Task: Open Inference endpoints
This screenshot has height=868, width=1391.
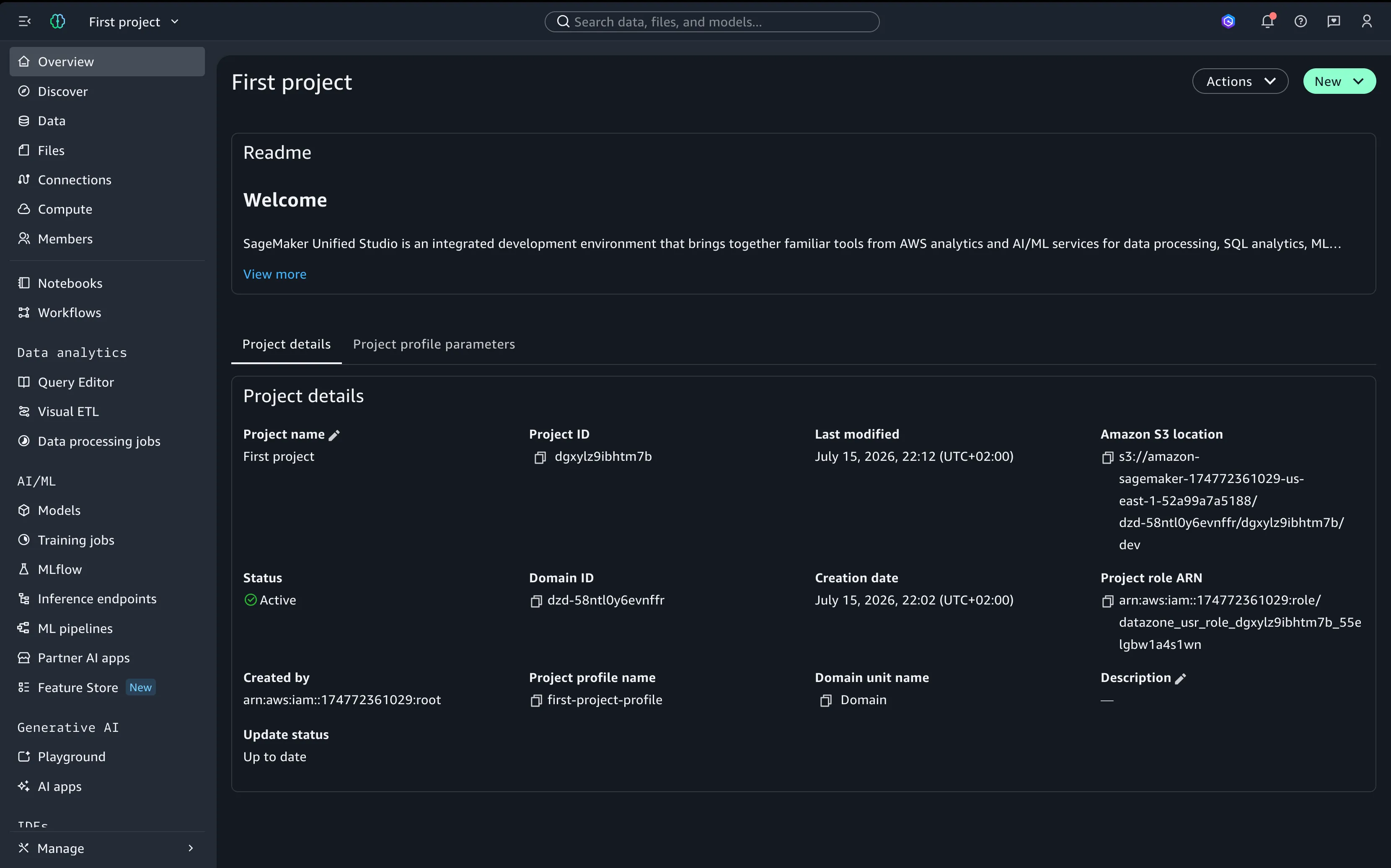Action: [x=107, y=599]
